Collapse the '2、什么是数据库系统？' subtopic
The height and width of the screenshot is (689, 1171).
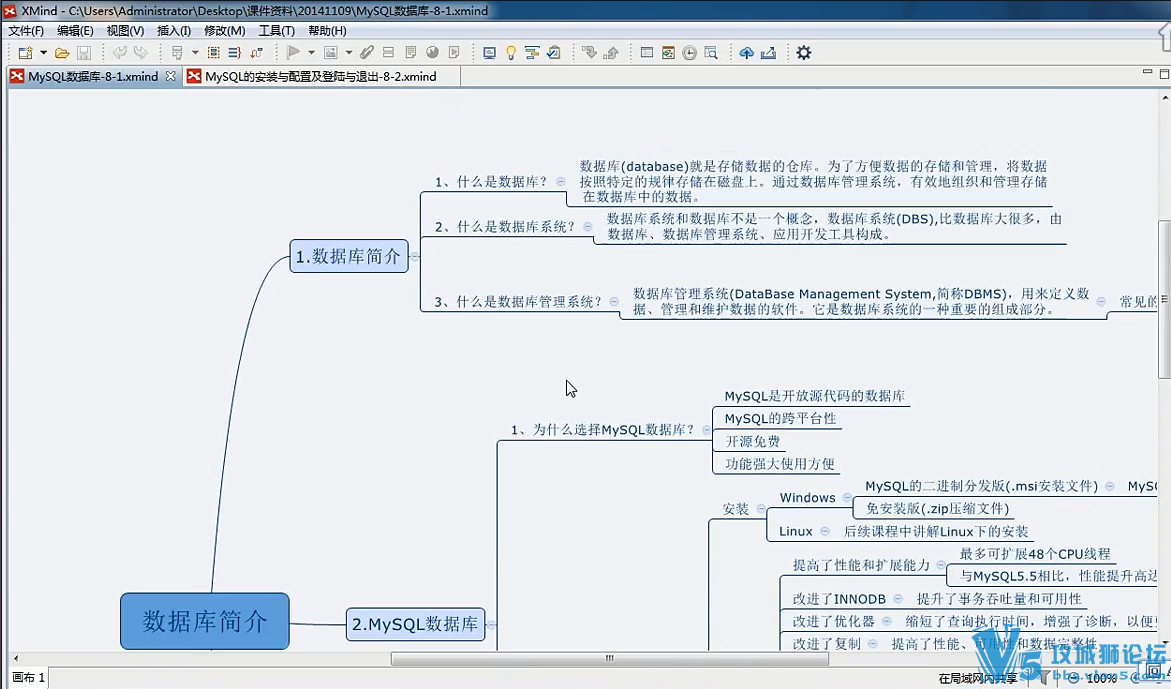pyautogui.click(x=588, y=226)
